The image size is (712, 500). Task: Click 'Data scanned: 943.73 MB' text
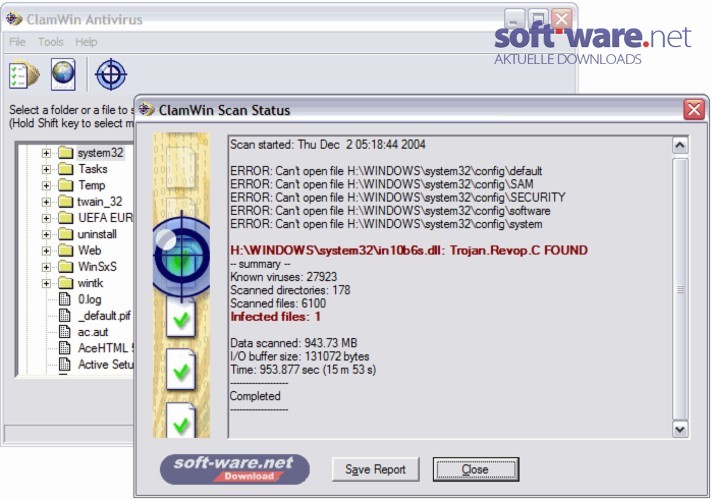[293, 343]
